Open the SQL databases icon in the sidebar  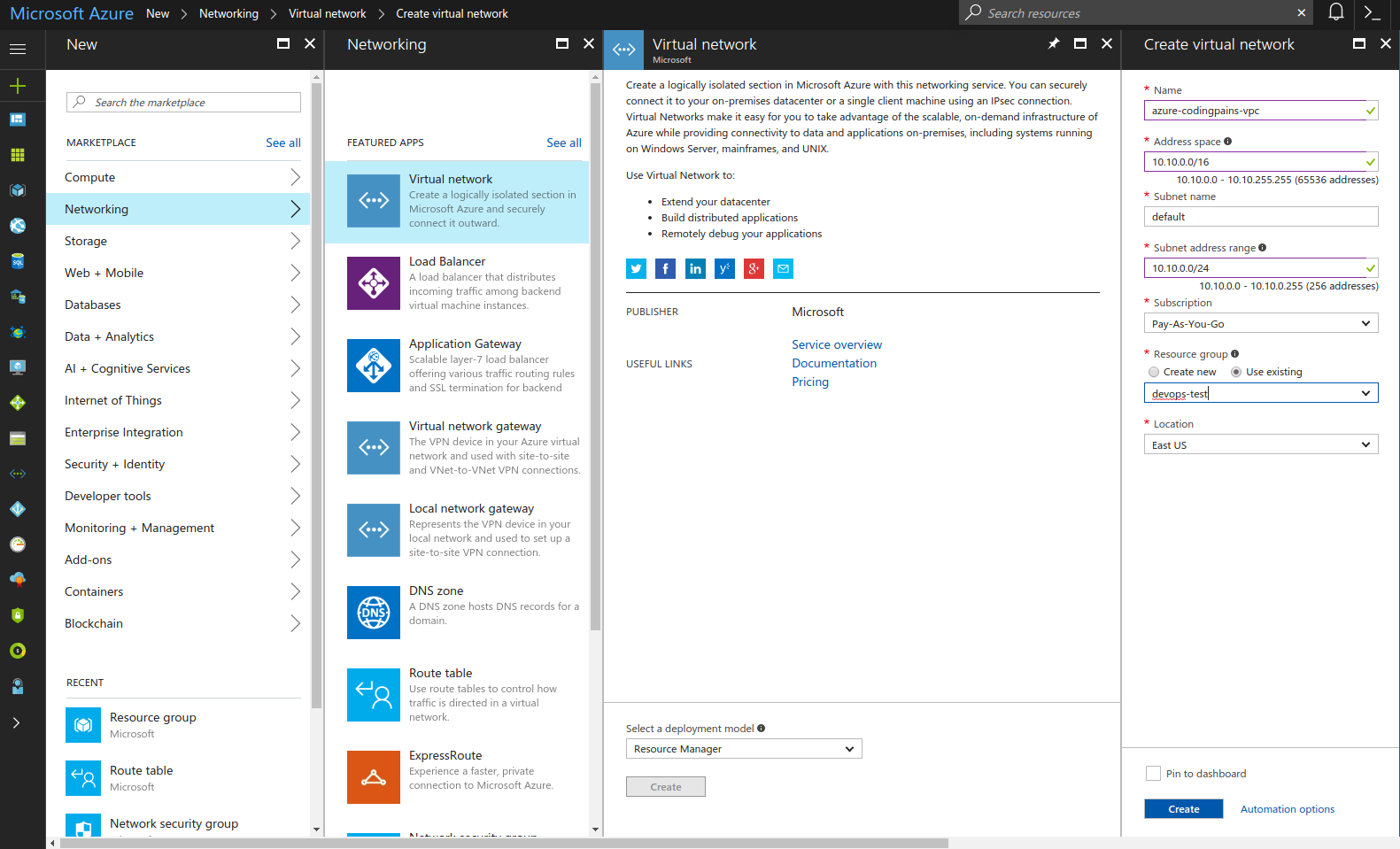pyautogui.click(x=18, y=261)
